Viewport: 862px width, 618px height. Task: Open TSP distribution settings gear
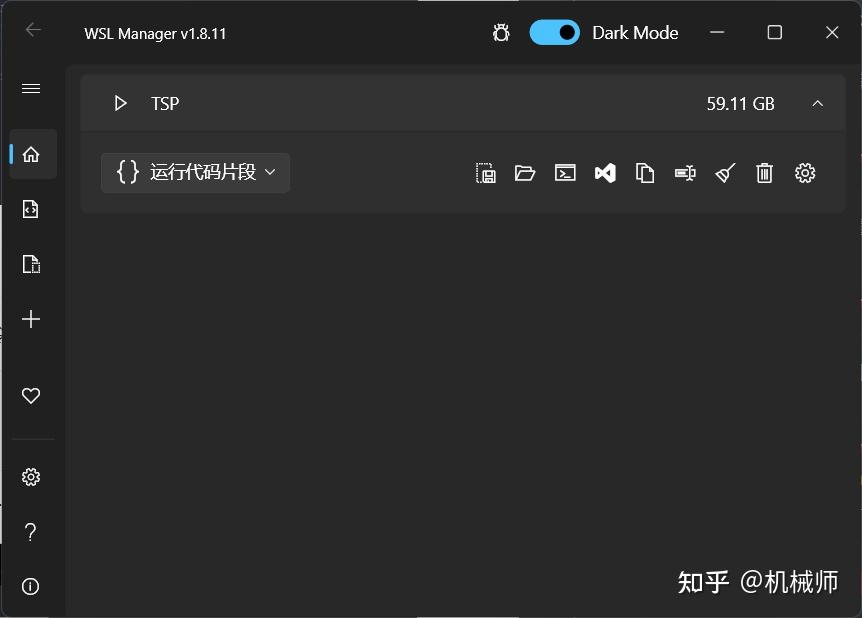click(805, 173)
